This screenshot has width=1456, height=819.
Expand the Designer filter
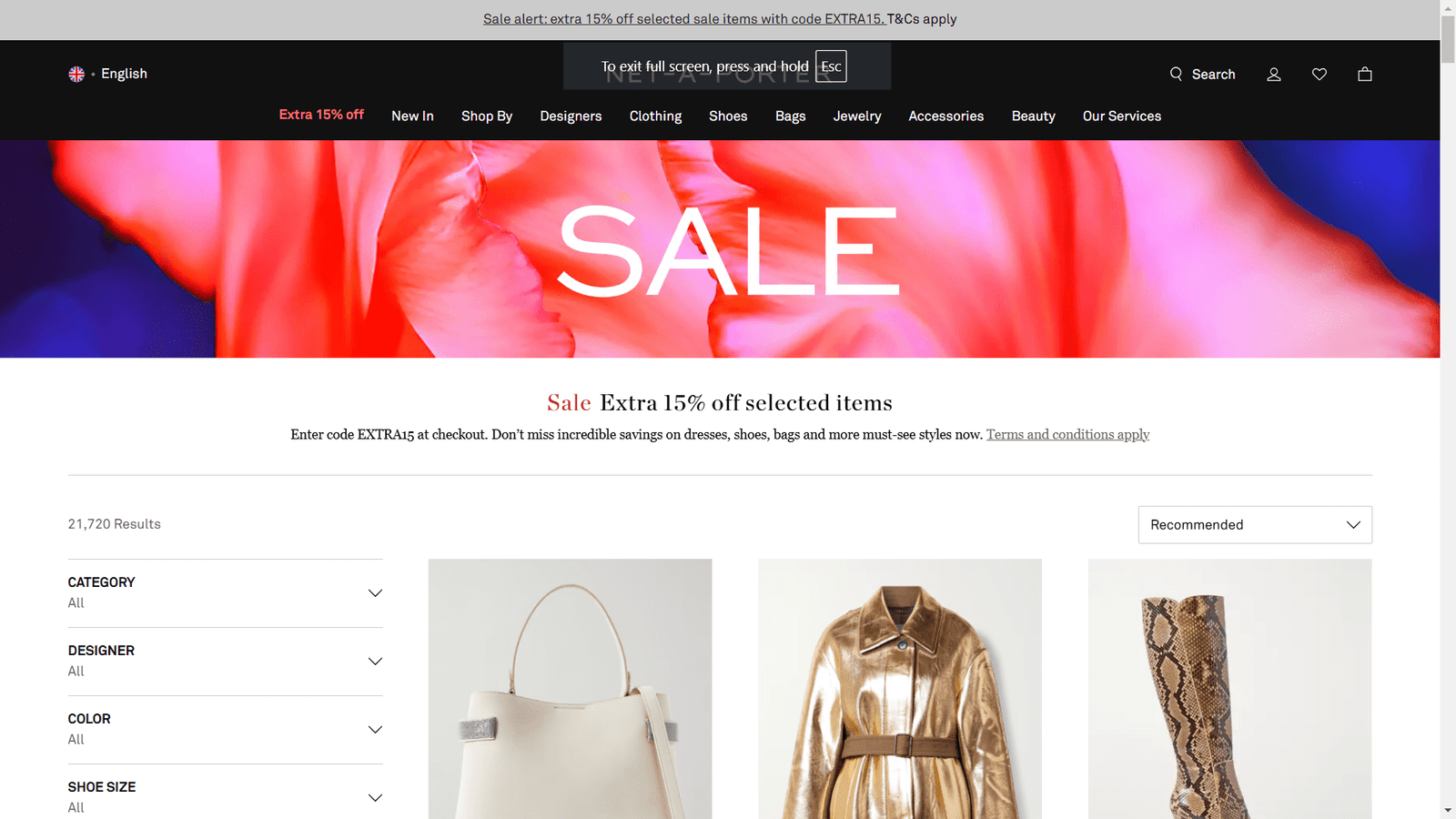click(x=226, y=661)
